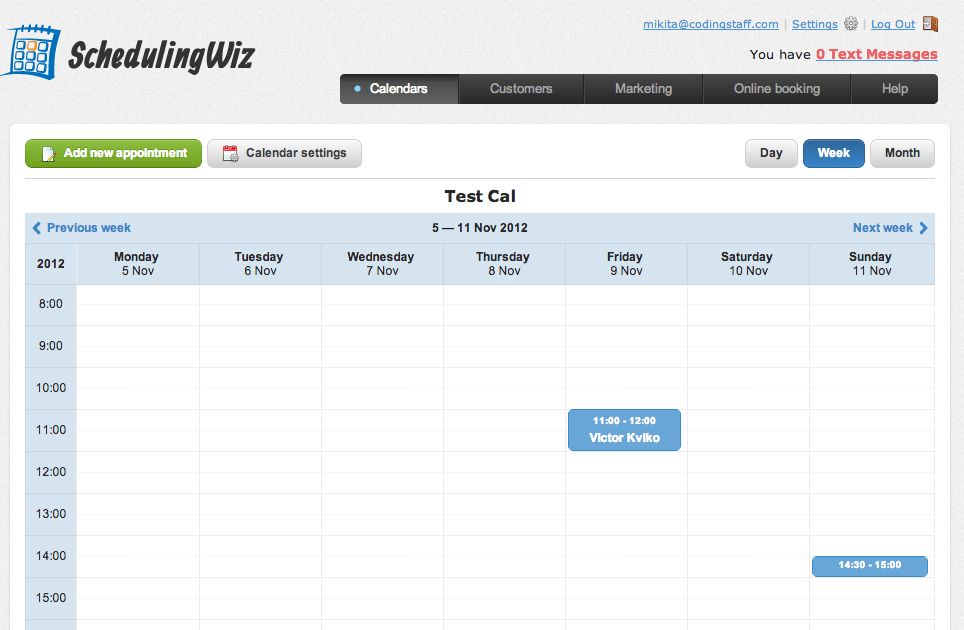
Task: Open Victor Kviko's Friday appointment
Action: tap(624, 429)
